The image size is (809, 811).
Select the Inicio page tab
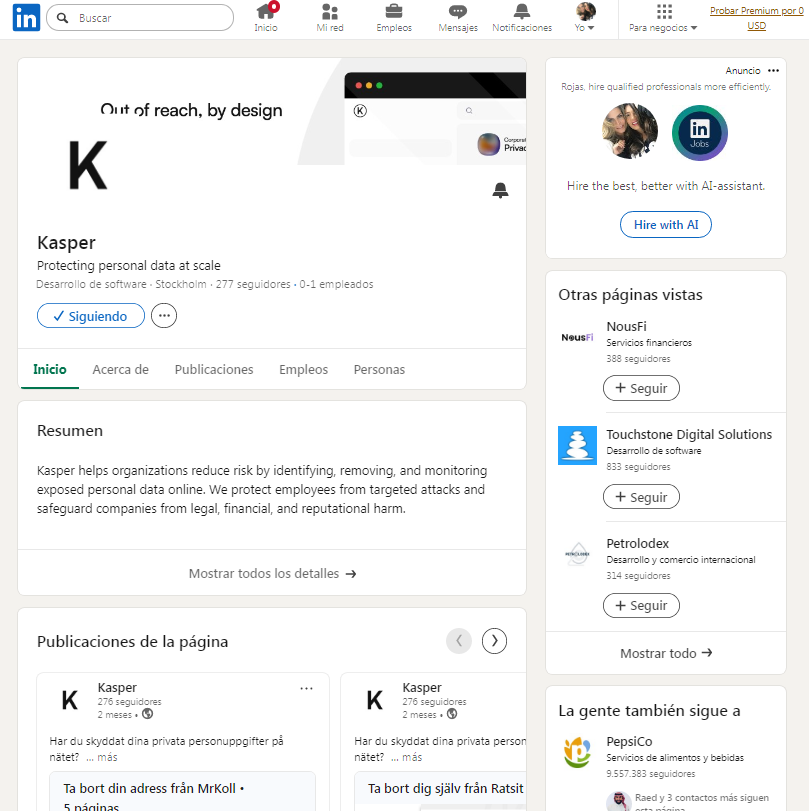tap(50, 369)
